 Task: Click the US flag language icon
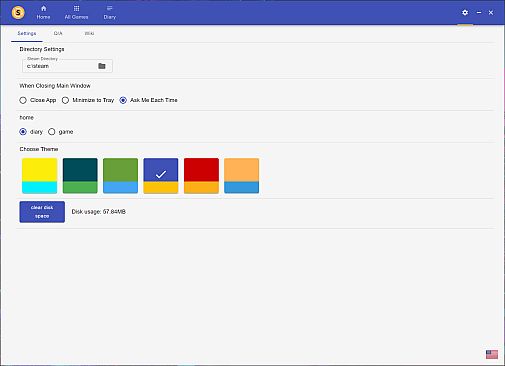(x=492, y=354)
